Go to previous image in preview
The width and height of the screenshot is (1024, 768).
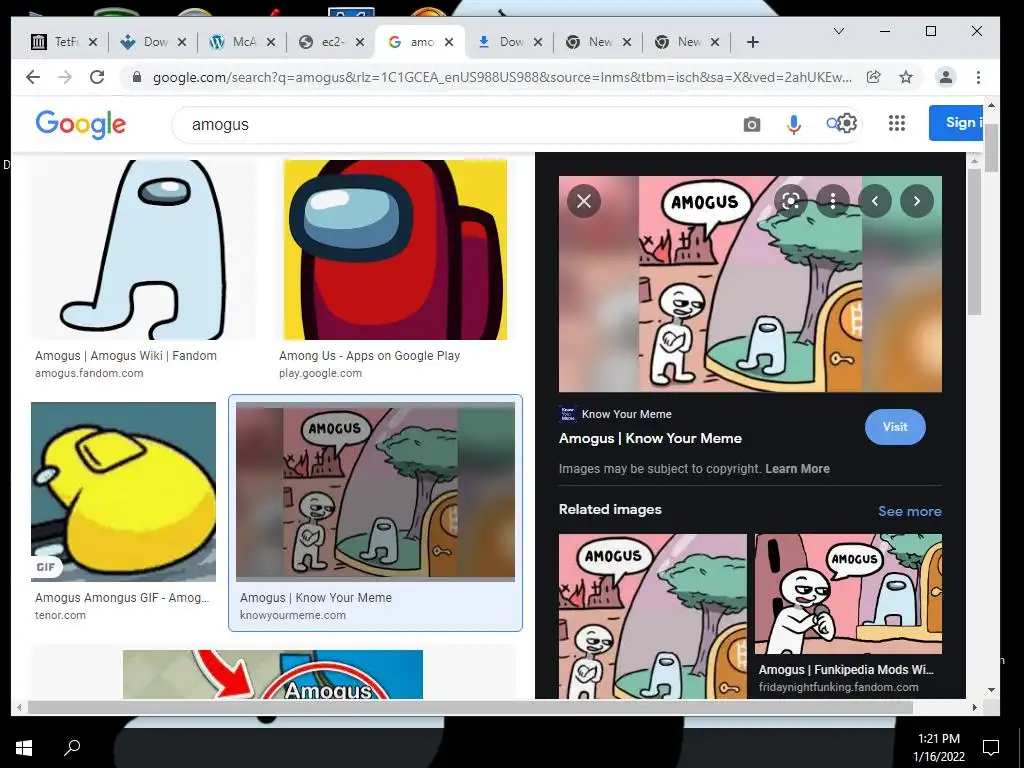(875, 200)
